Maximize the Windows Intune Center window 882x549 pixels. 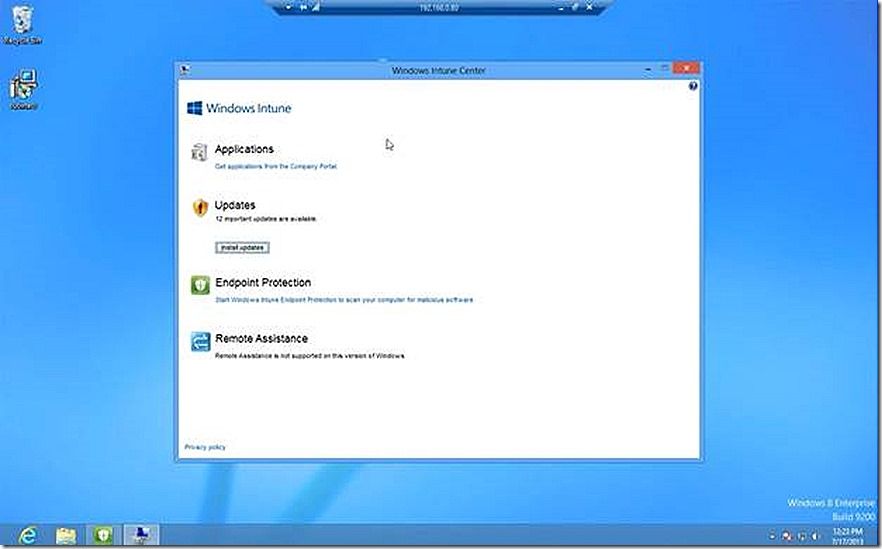[x=664, y=69]
